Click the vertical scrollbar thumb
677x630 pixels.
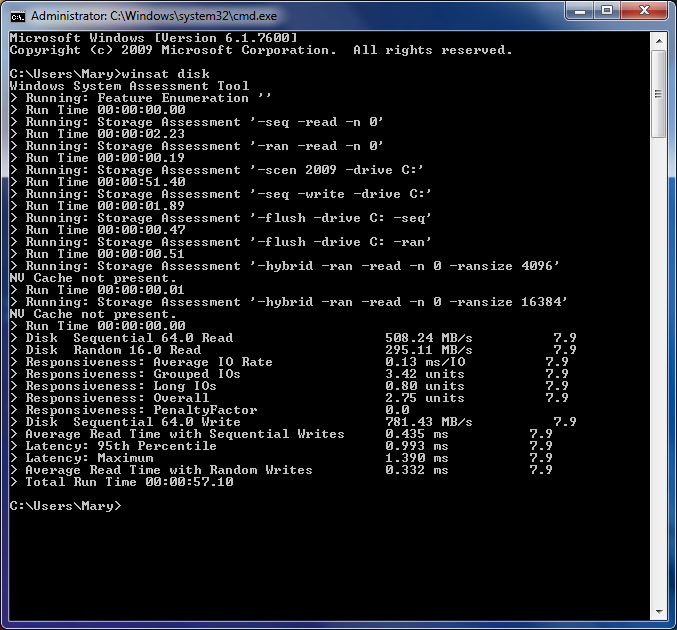click(659, 94)
